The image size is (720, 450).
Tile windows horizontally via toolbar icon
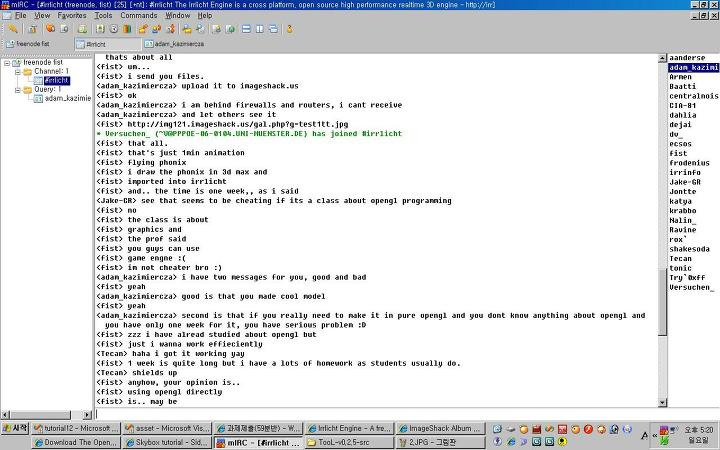point(246,29)
